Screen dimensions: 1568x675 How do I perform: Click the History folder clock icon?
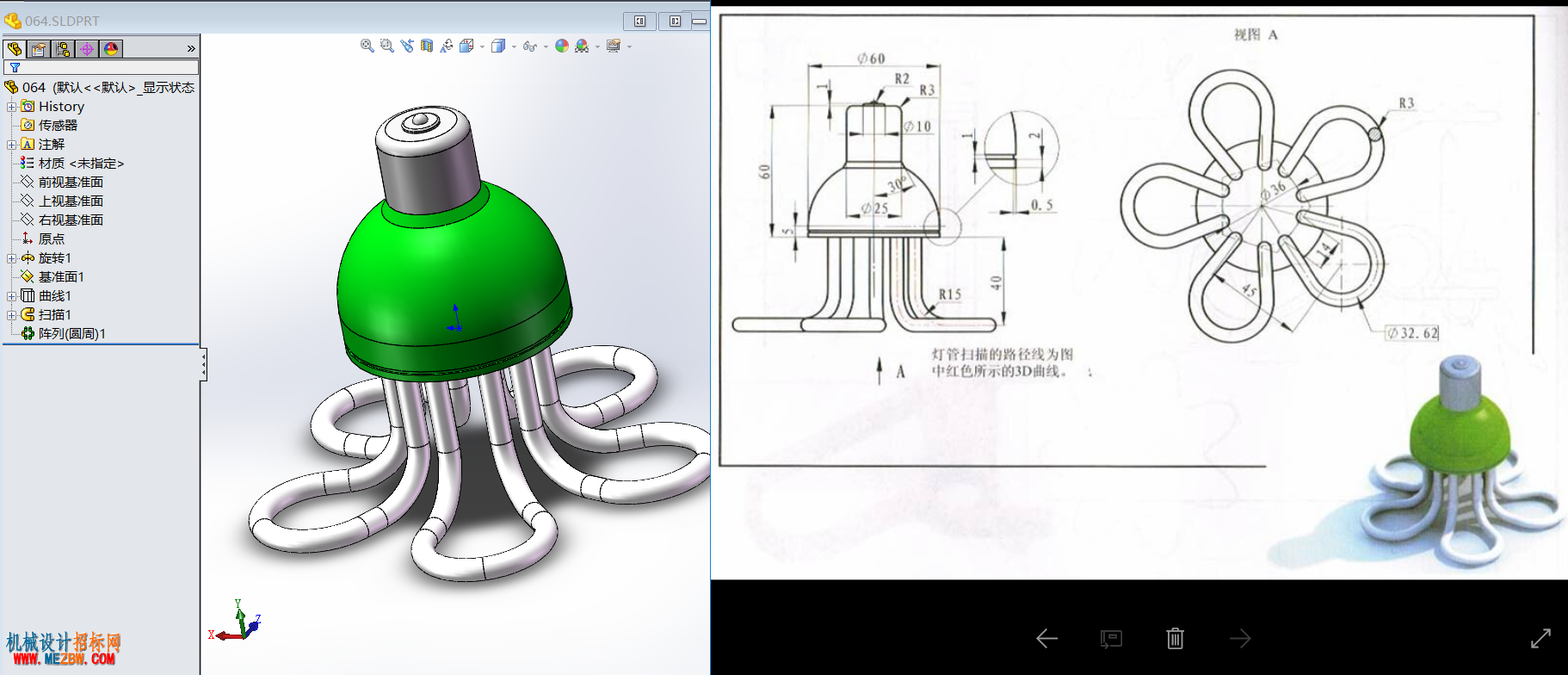28,106
